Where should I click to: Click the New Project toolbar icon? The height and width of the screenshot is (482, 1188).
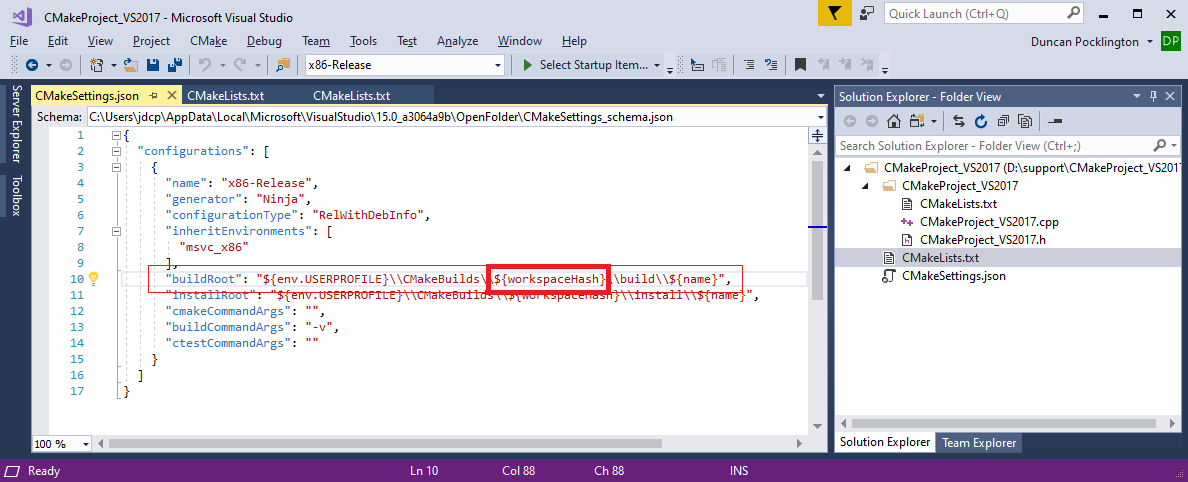(x=96, y=65)
